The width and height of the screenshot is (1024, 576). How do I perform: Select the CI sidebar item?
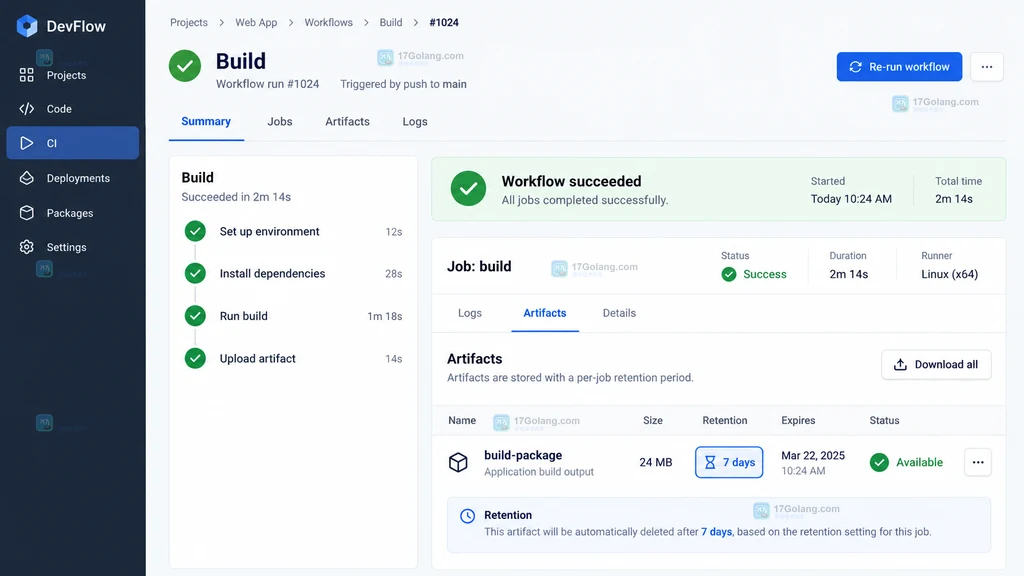72,143
